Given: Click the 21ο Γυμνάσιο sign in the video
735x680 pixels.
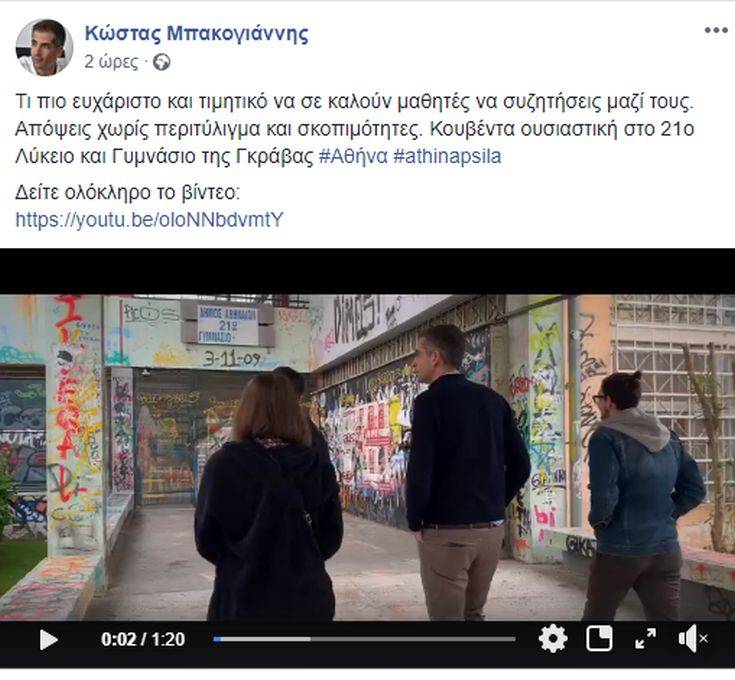Looking at the screenshot, I should [227, 323].
